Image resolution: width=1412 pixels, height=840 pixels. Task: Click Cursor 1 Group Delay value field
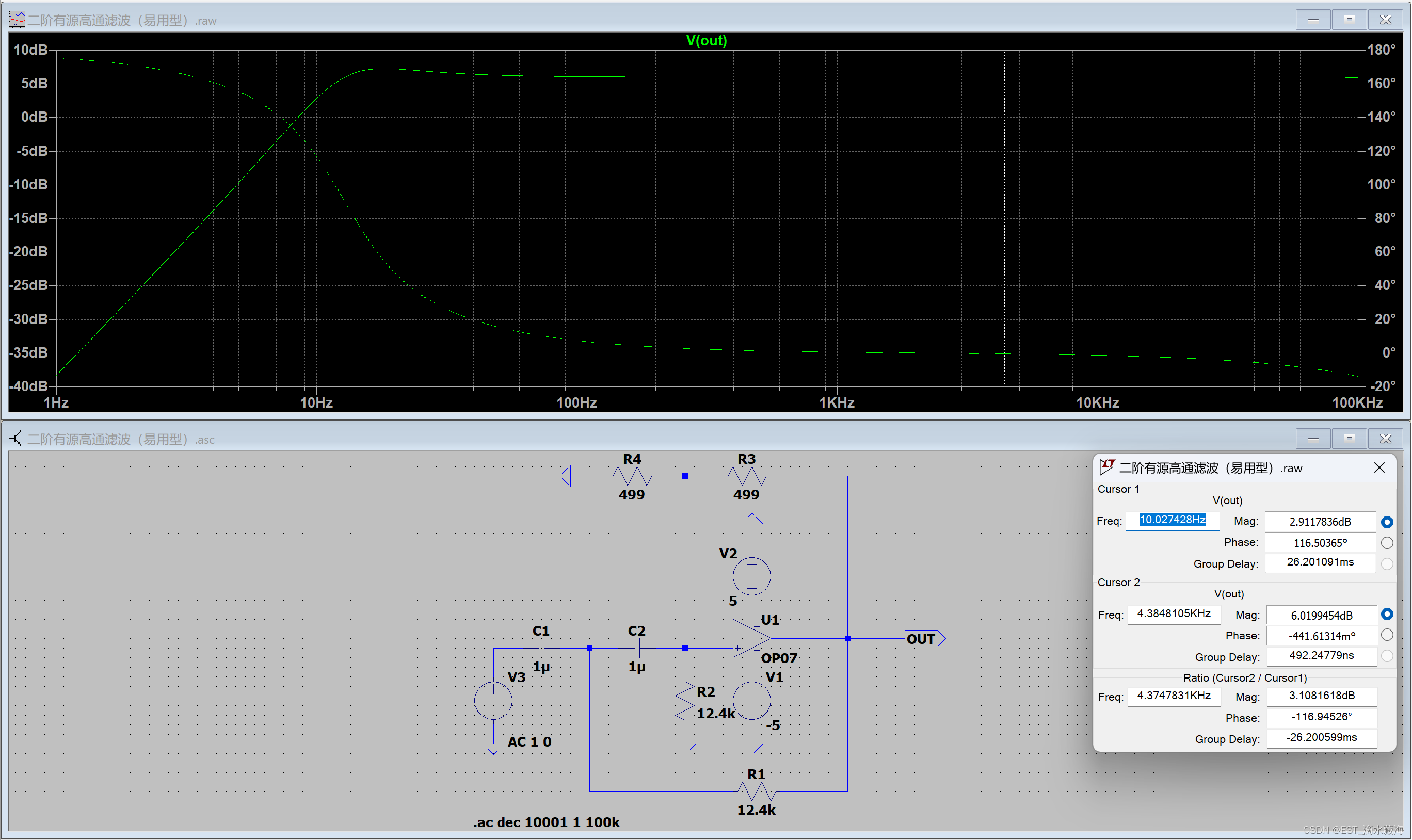click(1320, 562)
